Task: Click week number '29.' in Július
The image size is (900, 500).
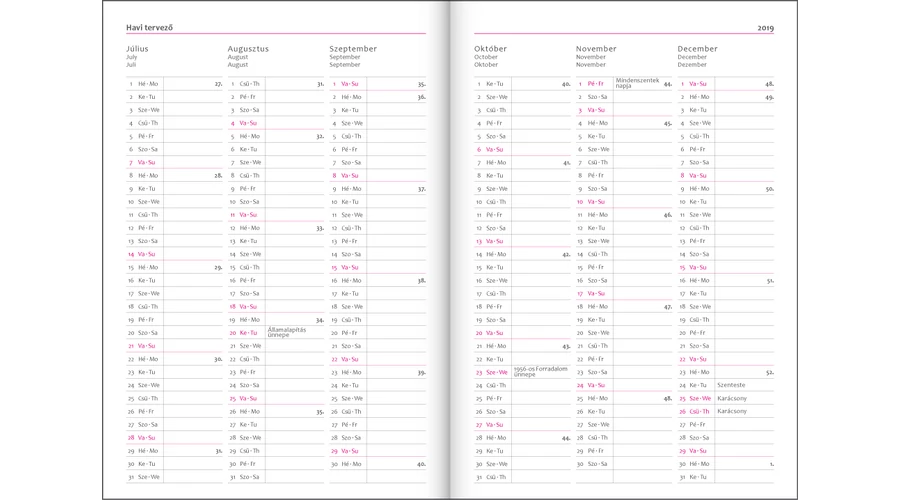Action: point(218,268)
